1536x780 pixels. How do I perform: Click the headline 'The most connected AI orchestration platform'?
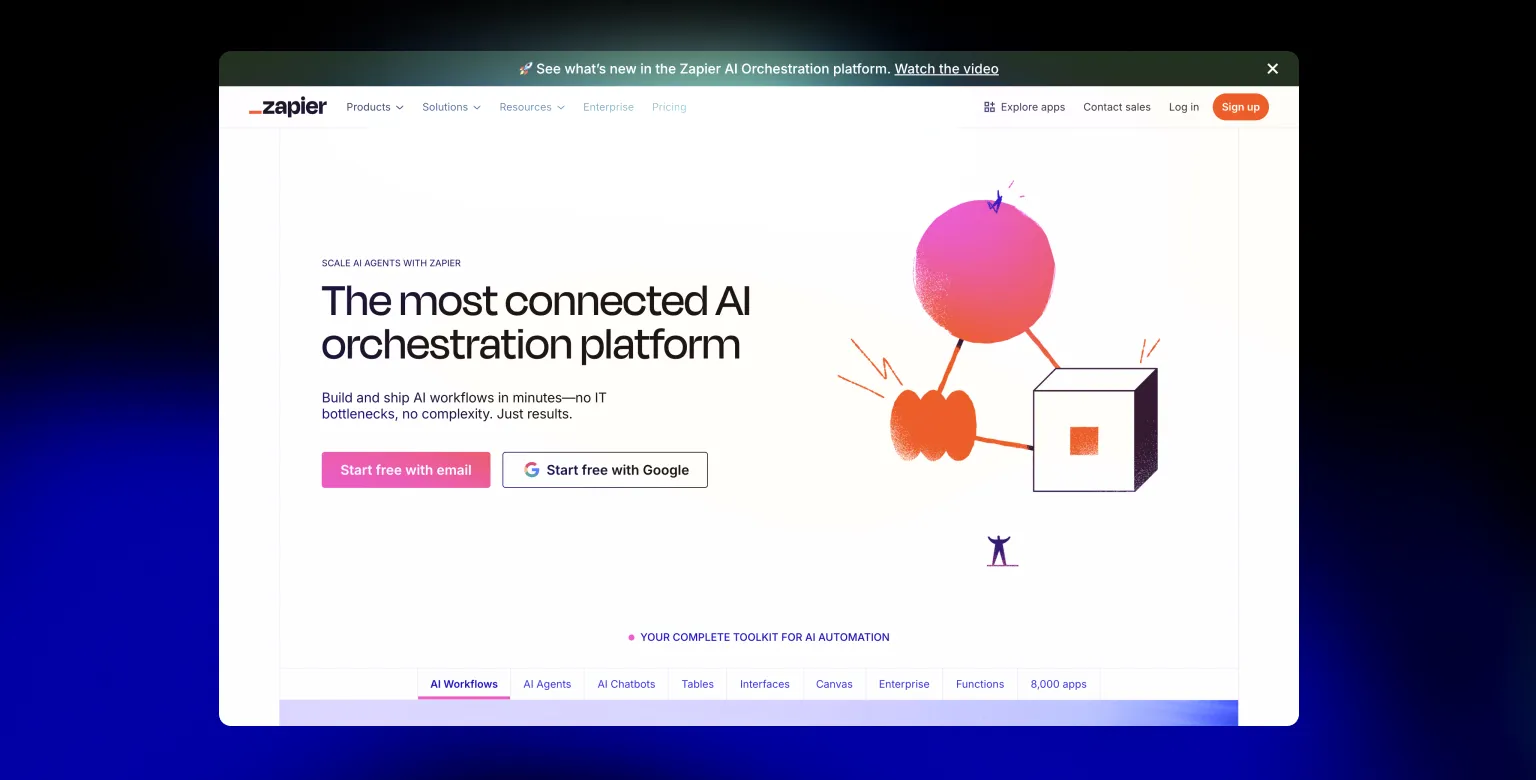pos(536,322)
